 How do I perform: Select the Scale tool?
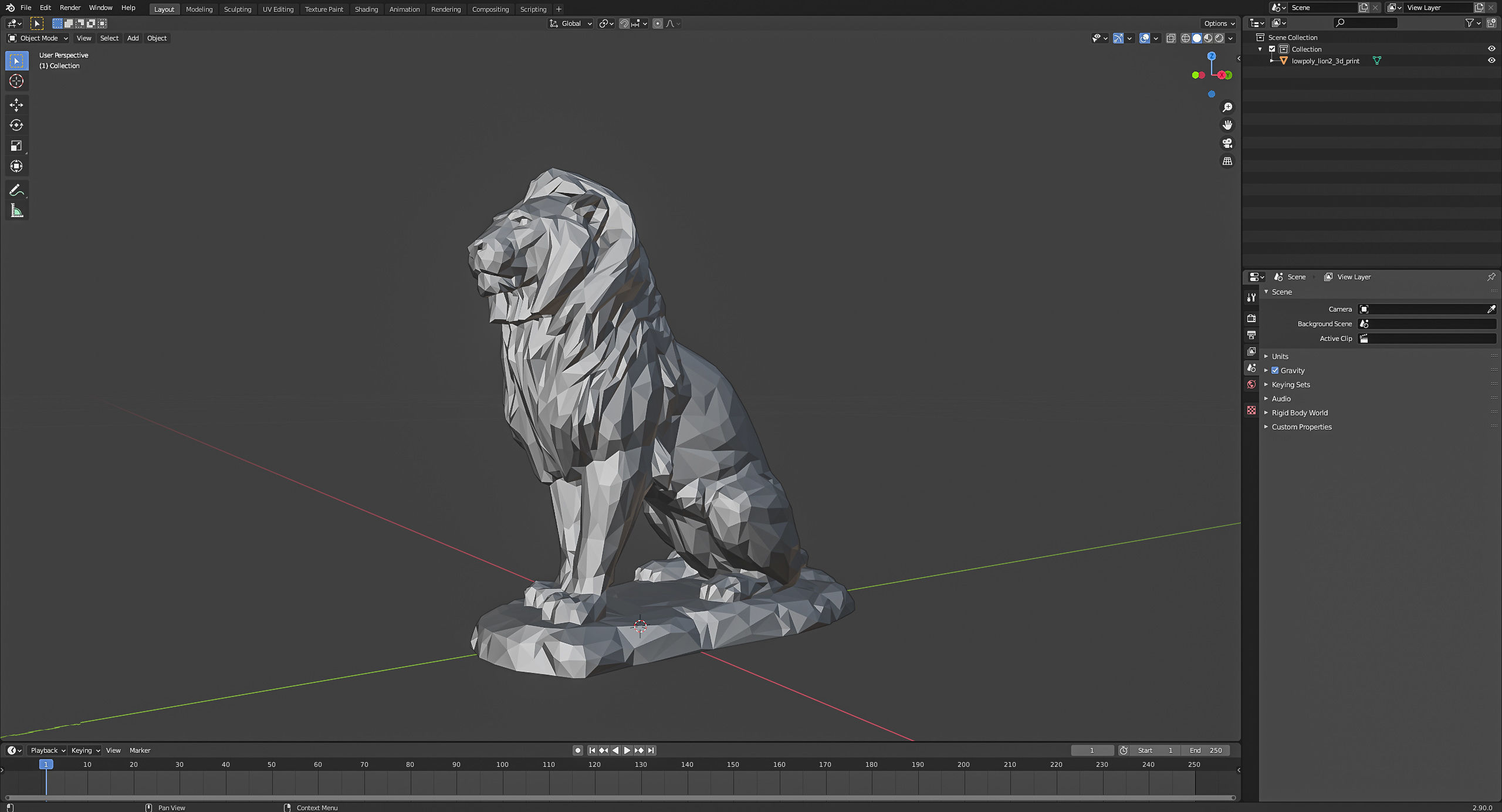16,146
